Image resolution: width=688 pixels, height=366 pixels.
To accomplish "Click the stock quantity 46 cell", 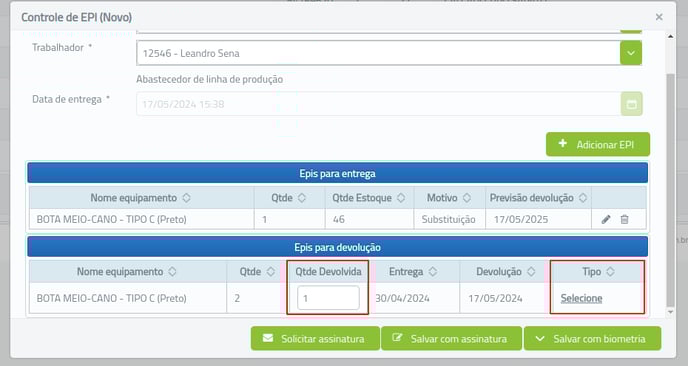I will 369,219.
